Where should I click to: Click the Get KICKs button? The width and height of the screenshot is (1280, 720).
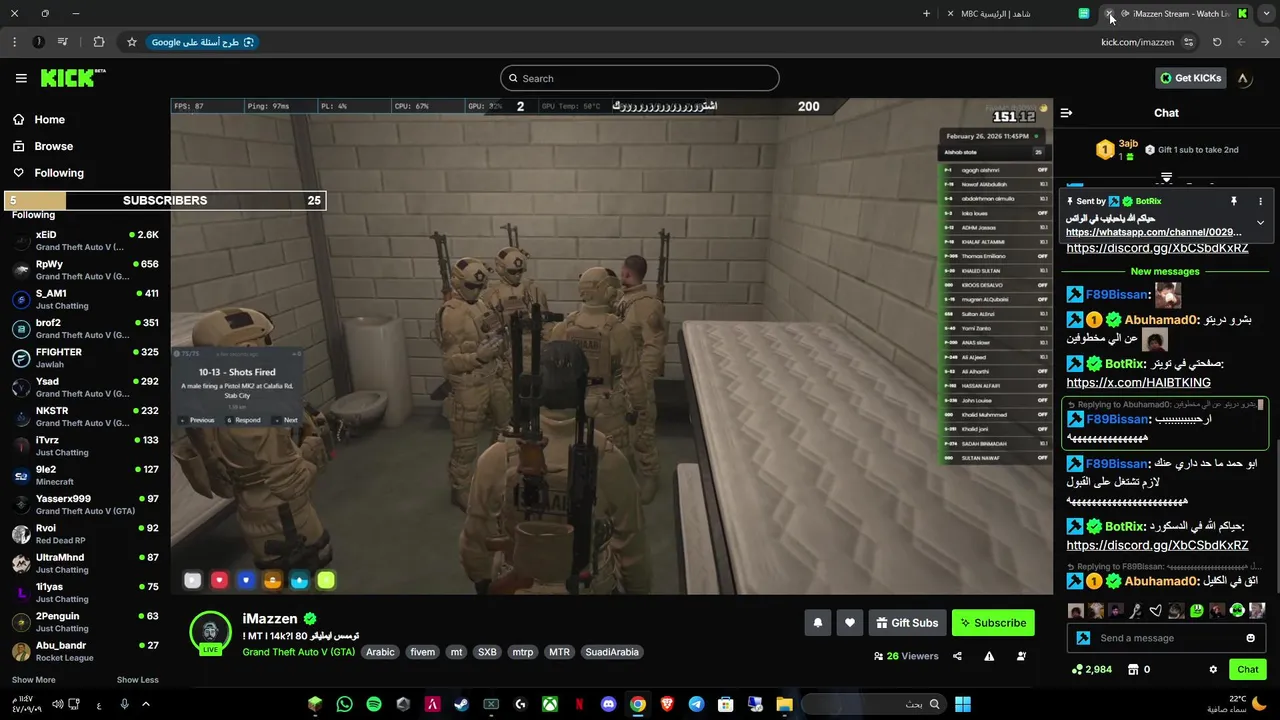click(x=1189, y=78)
